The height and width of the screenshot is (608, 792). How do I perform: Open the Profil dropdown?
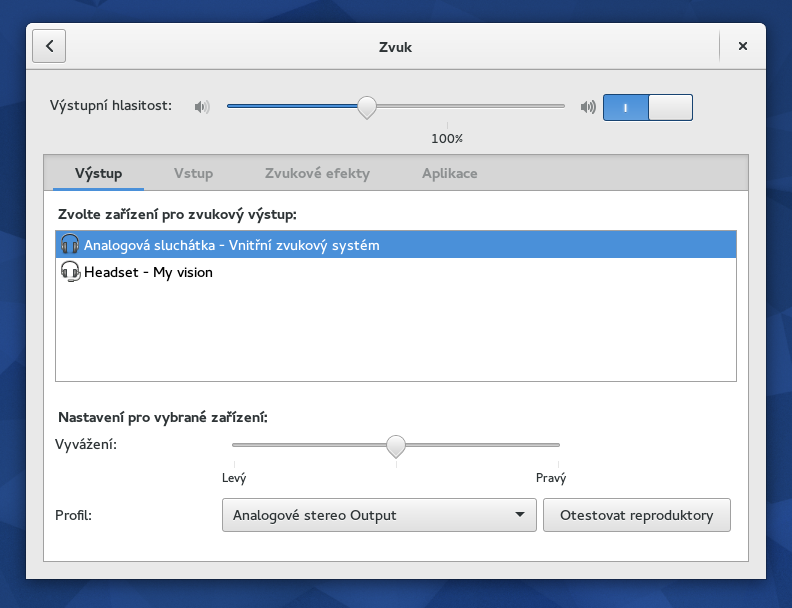(379, 515)
